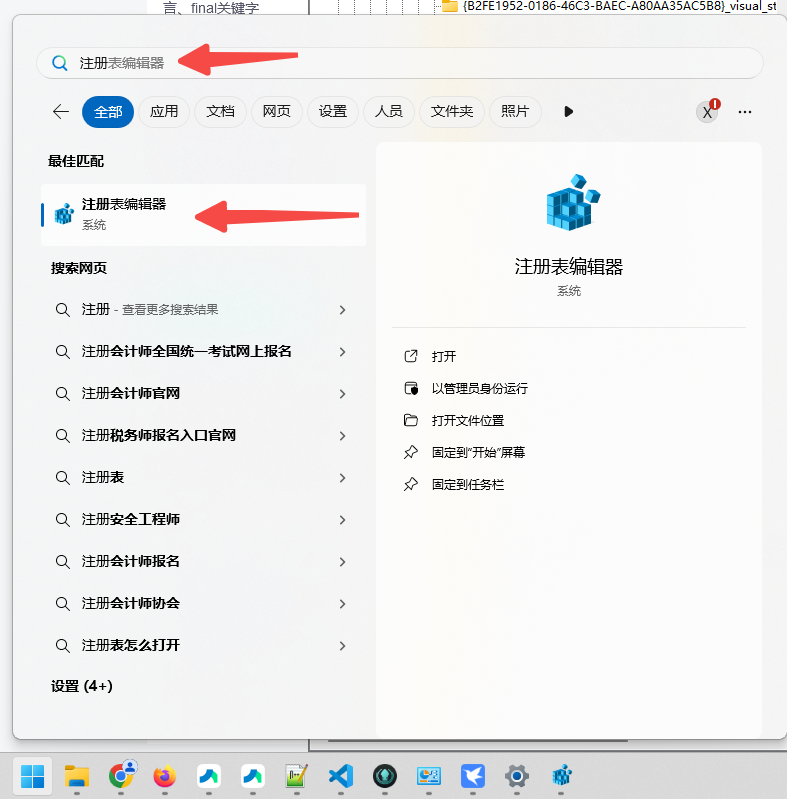This screenshot has height=799, width=787.
Task: Click the search magnifier icon in search box
Action: 60,63
